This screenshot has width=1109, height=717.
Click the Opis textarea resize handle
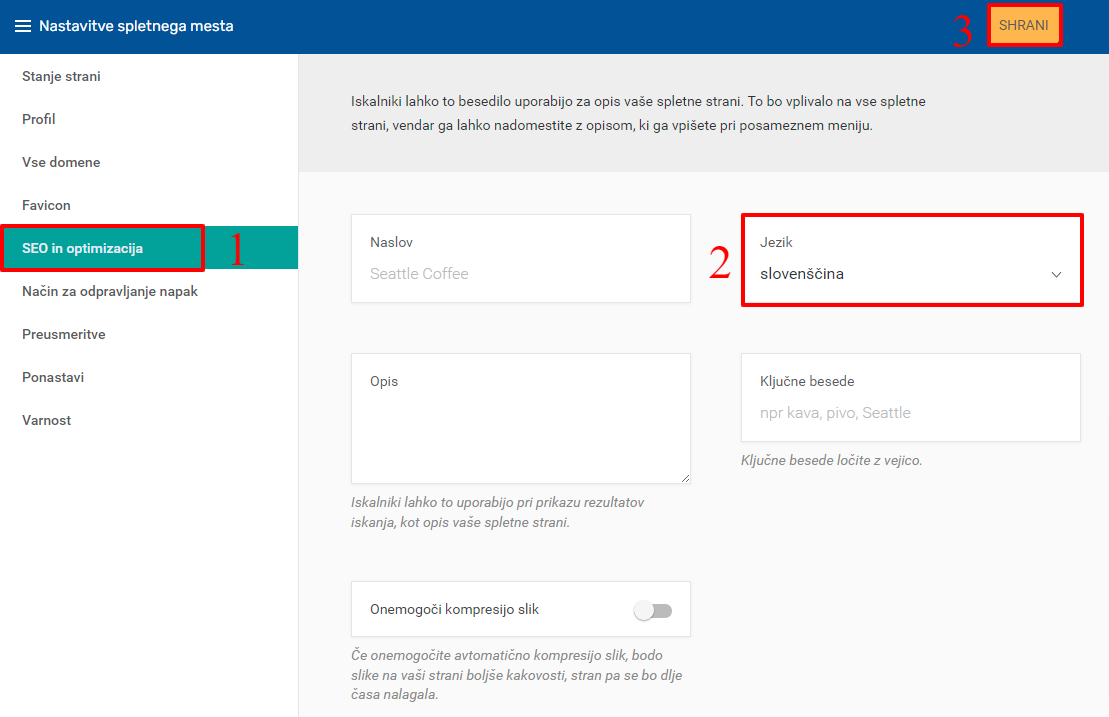pos(685,479)
